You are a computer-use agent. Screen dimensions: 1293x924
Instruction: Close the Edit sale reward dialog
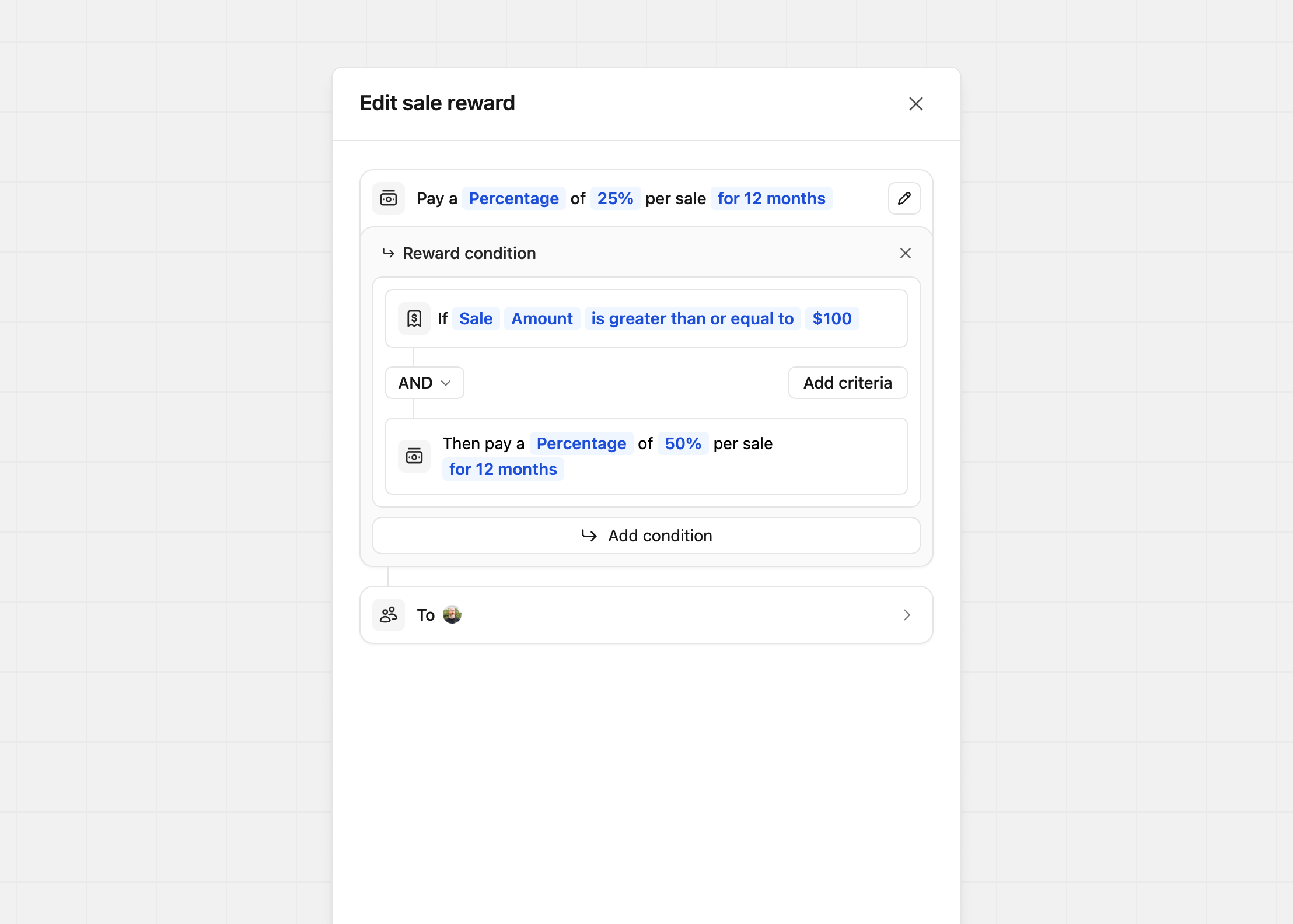915,104
